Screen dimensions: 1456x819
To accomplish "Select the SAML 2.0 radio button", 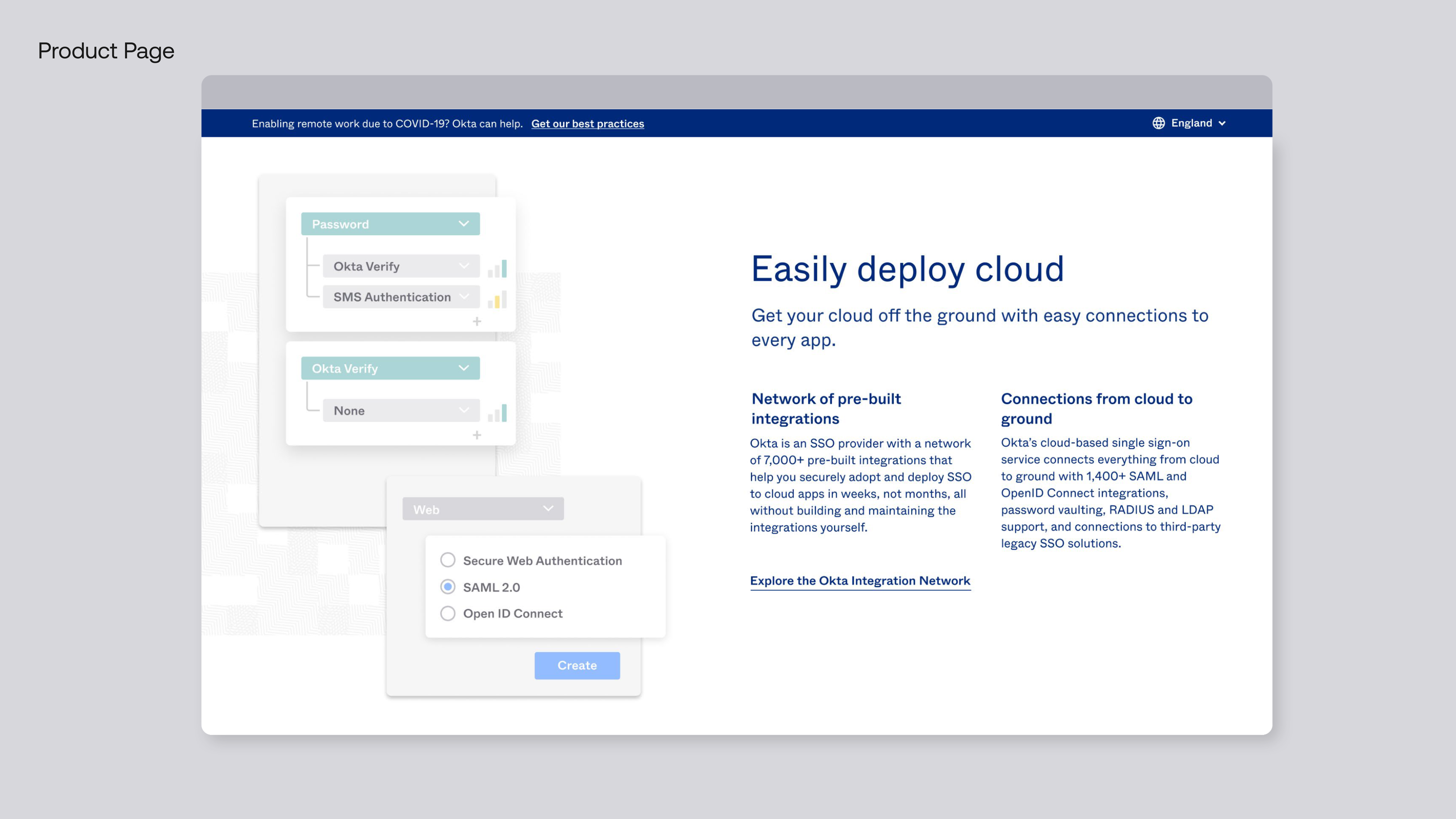I will [448, 587].
